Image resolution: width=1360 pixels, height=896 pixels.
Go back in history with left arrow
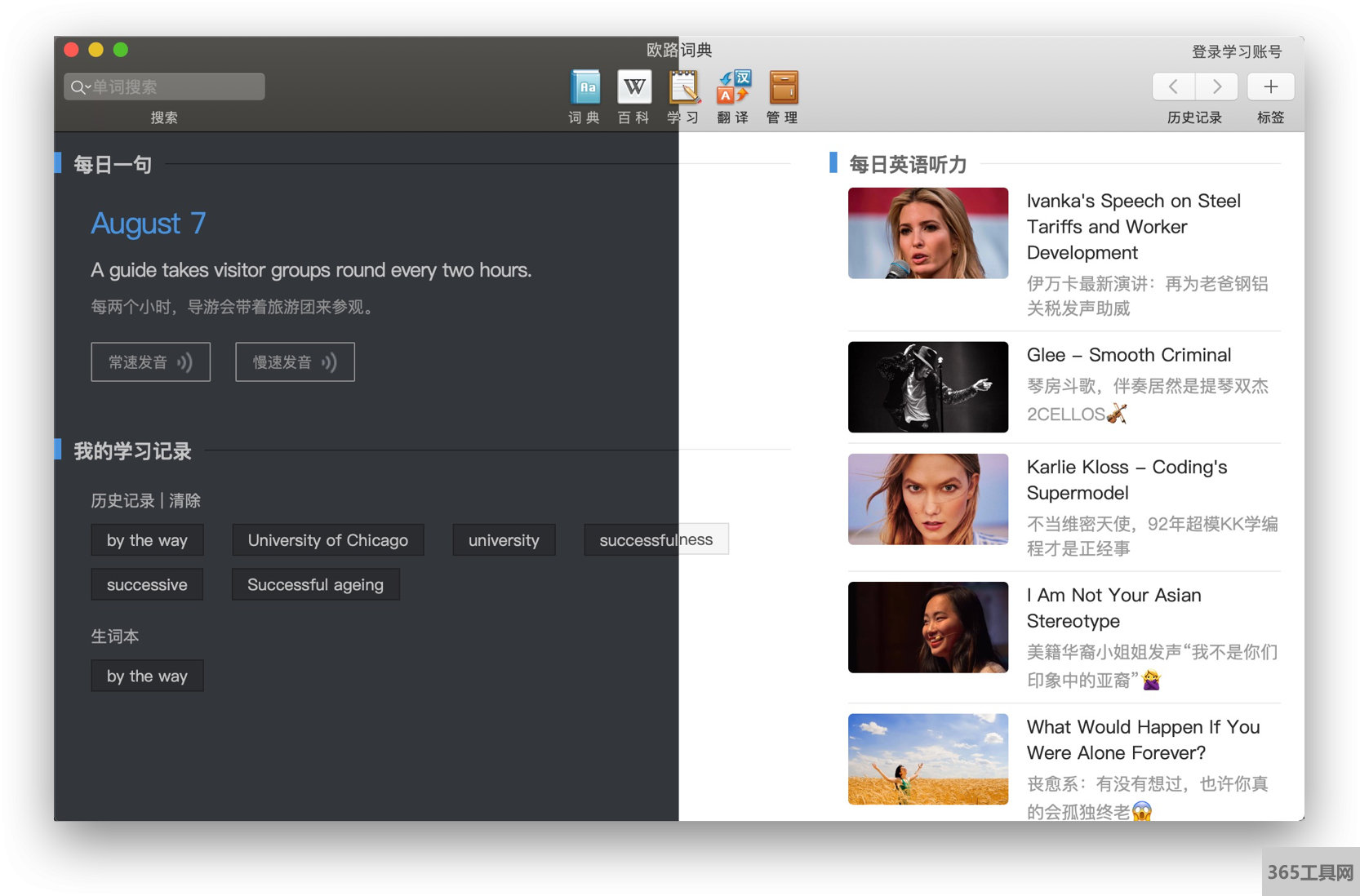point(1174,86)
